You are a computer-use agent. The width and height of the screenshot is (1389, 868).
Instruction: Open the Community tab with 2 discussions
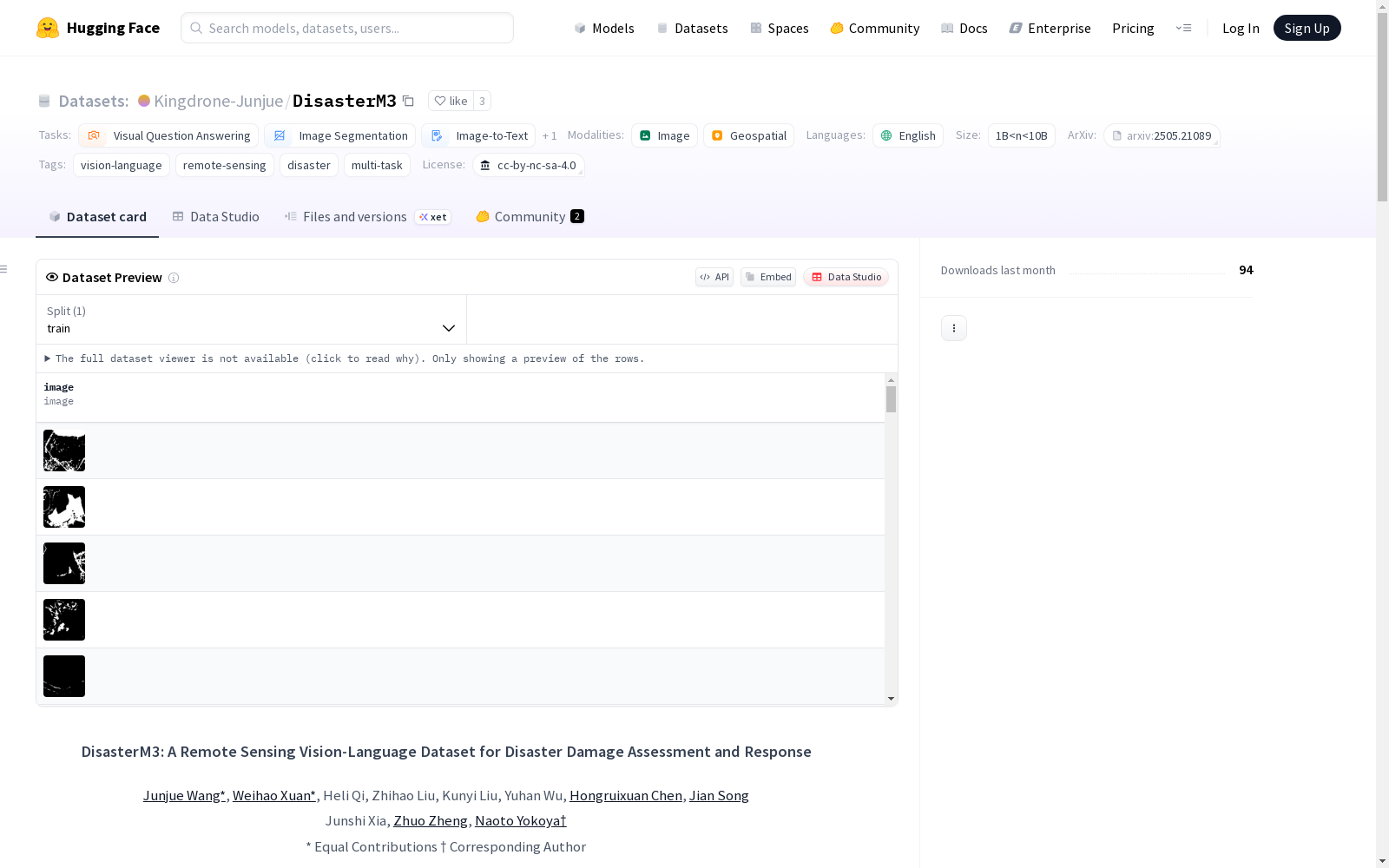(530, 217)
